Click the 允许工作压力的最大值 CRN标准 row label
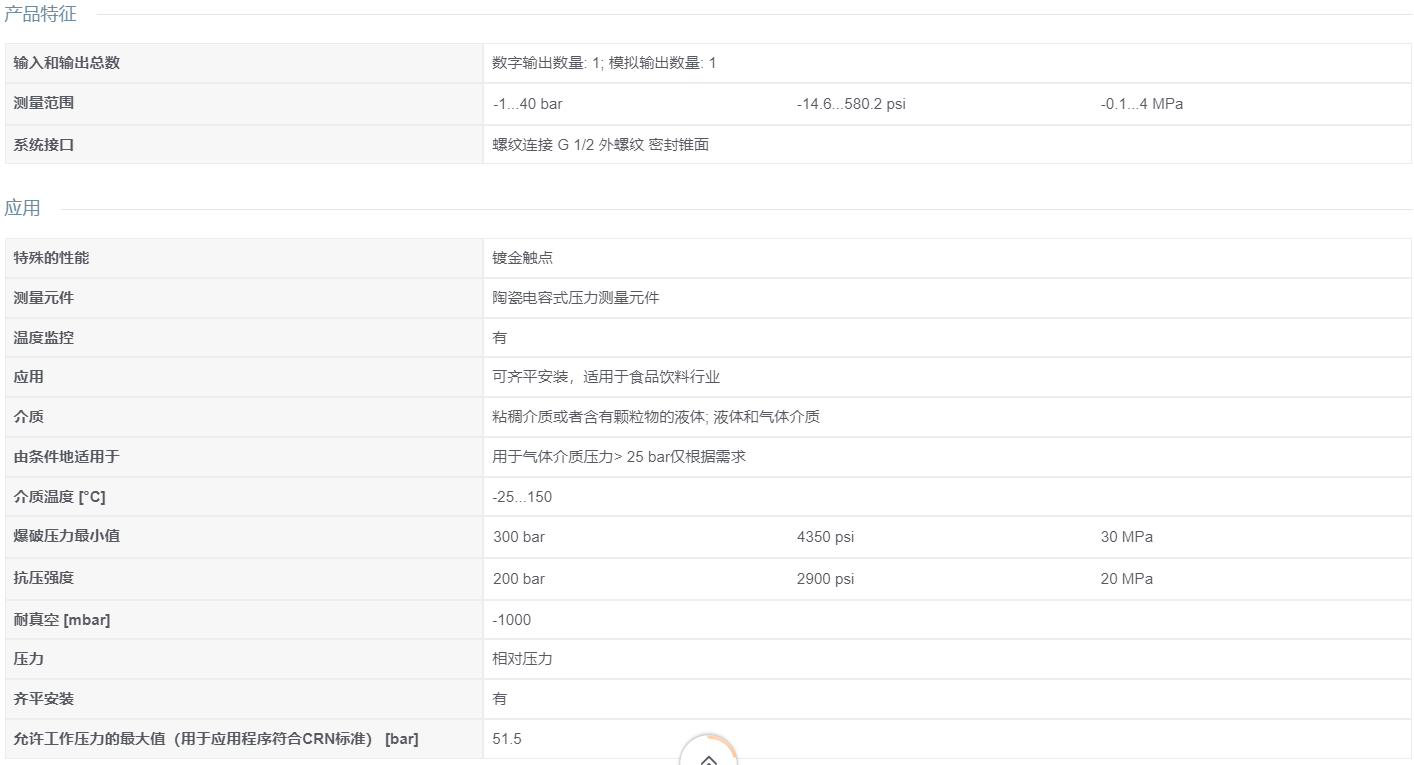Viewport: 1414px width, 765px height. (x=216, y=739)
